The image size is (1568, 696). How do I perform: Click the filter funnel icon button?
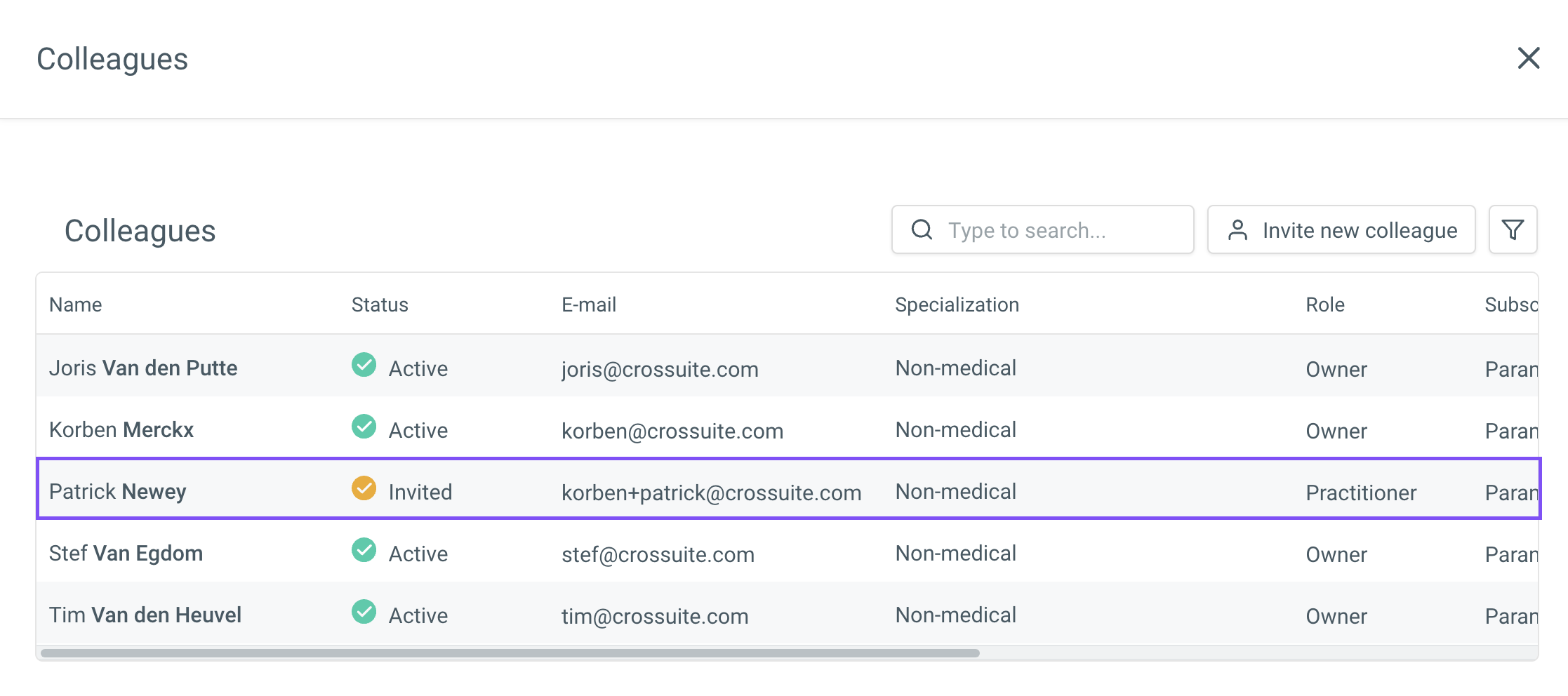click(1513, 229)
